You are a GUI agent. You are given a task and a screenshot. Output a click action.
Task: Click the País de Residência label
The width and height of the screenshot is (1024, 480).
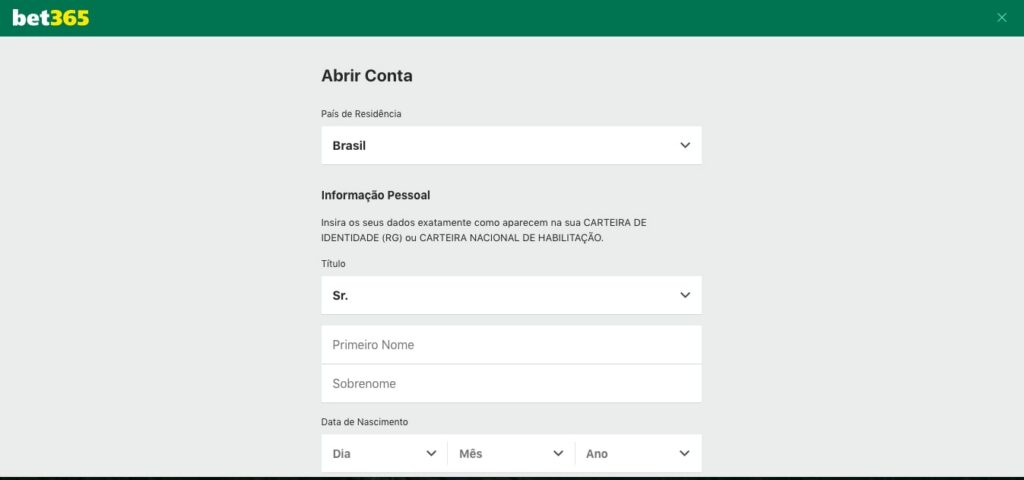pos(361,114)
